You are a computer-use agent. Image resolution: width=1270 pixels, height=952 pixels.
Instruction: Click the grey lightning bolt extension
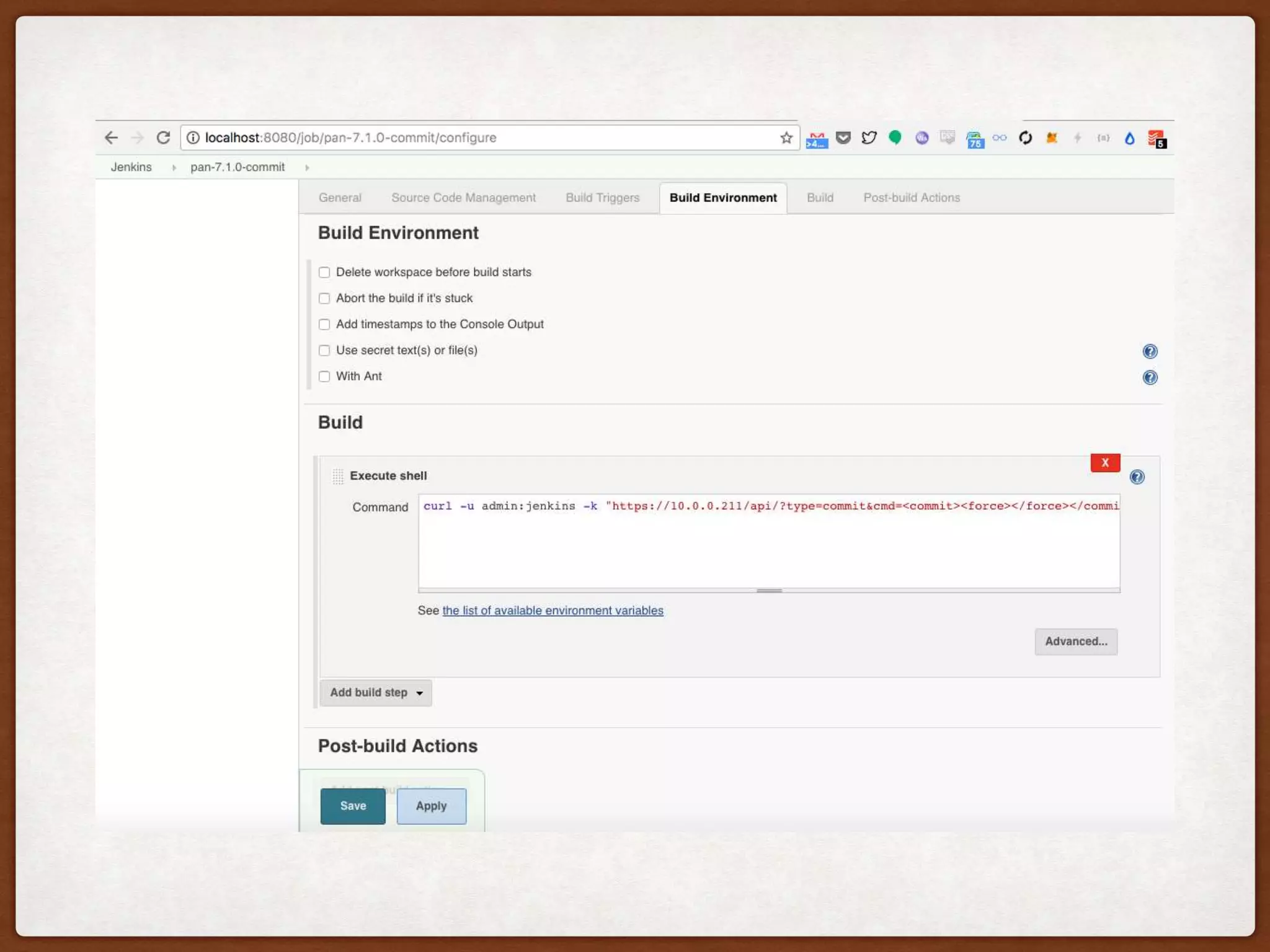click(1078, 138)
